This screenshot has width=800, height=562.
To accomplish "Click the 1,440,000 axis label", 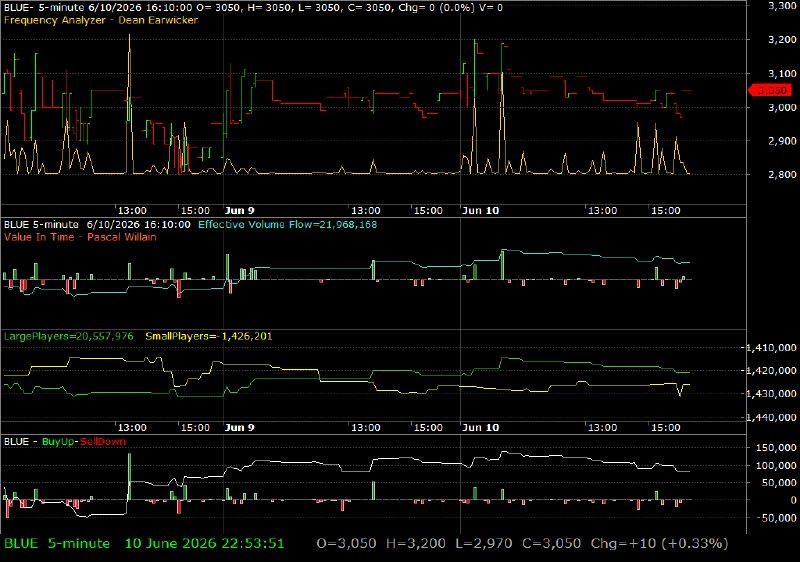I will pos(771,417).
